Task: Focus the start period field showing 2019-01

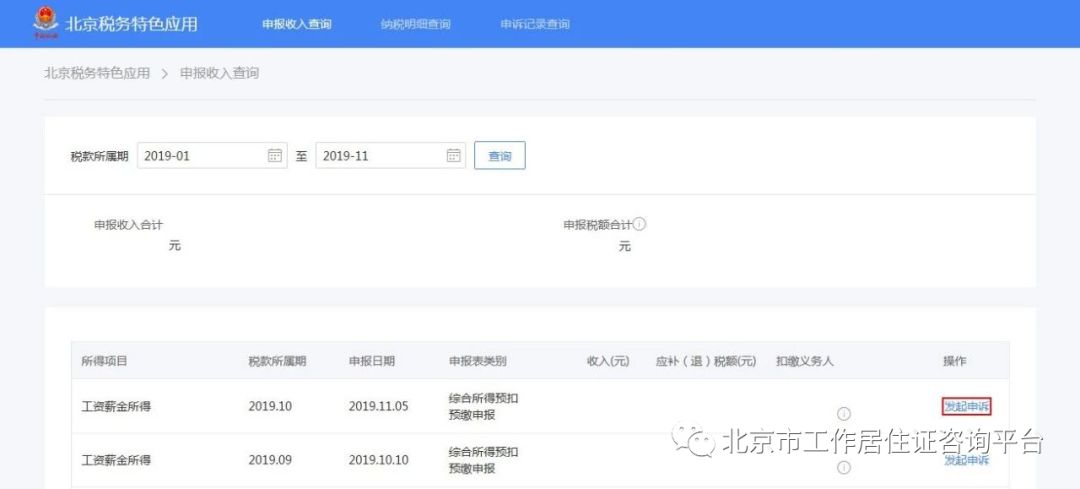Action: (212, 156)
